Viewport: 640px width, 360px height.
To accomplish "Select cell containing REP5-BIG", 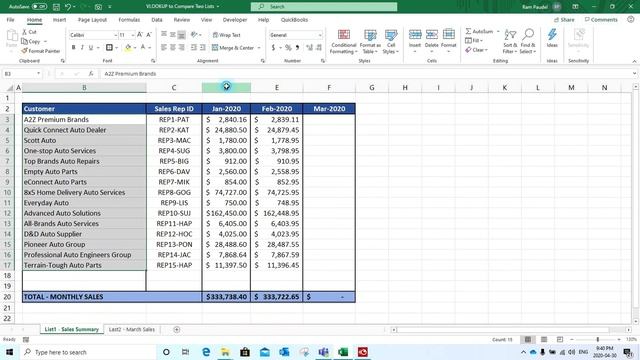I will 174,161.
